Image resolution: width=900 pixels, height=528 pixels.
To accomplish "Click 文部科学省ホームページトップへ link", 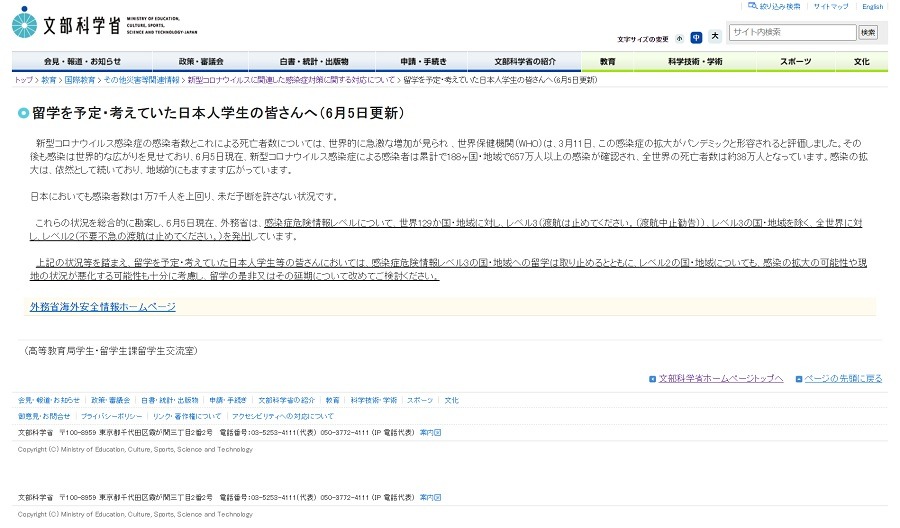I will coord(721,379).
